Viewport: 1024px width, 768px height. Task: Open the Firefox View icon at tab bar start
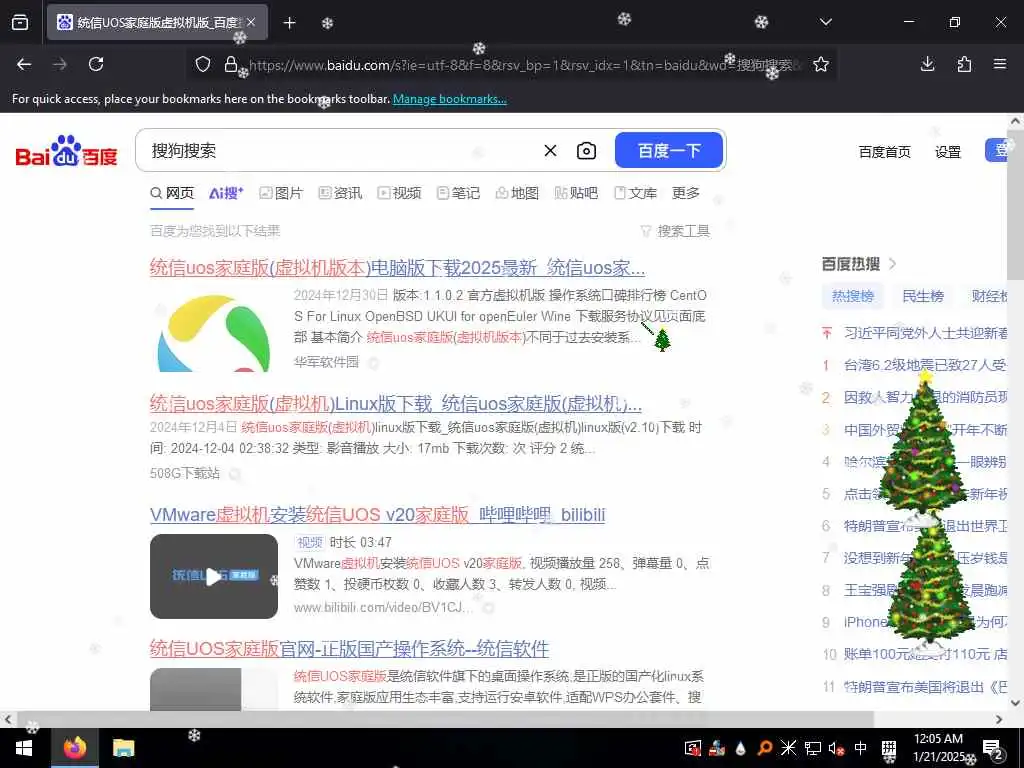[x=20, y=22]
